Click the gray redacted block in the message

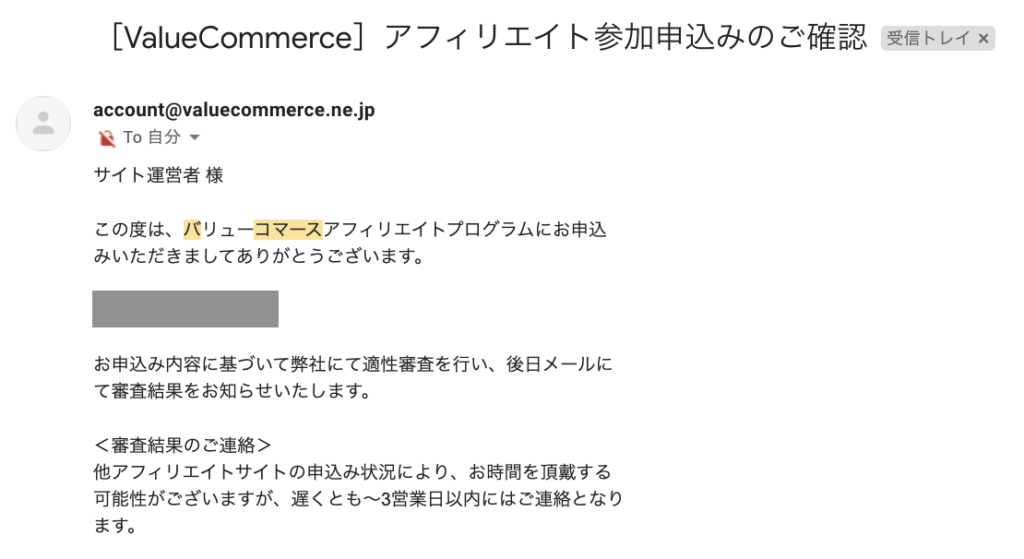point(185,309)
